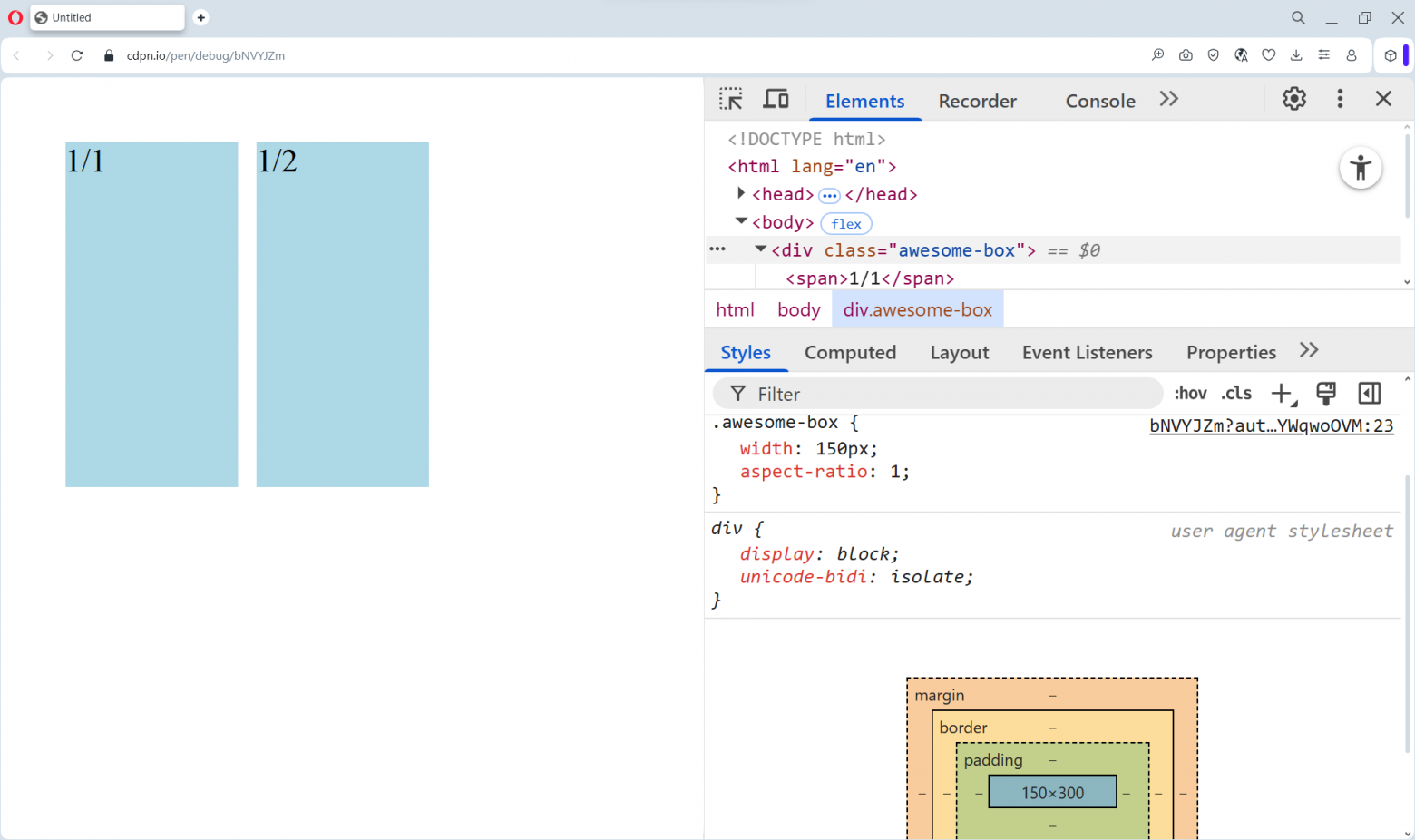This screenshot has height=840, width=1415.
Task: Collapse the body element in the DOM tree
Action: click(x=740, y=220)
